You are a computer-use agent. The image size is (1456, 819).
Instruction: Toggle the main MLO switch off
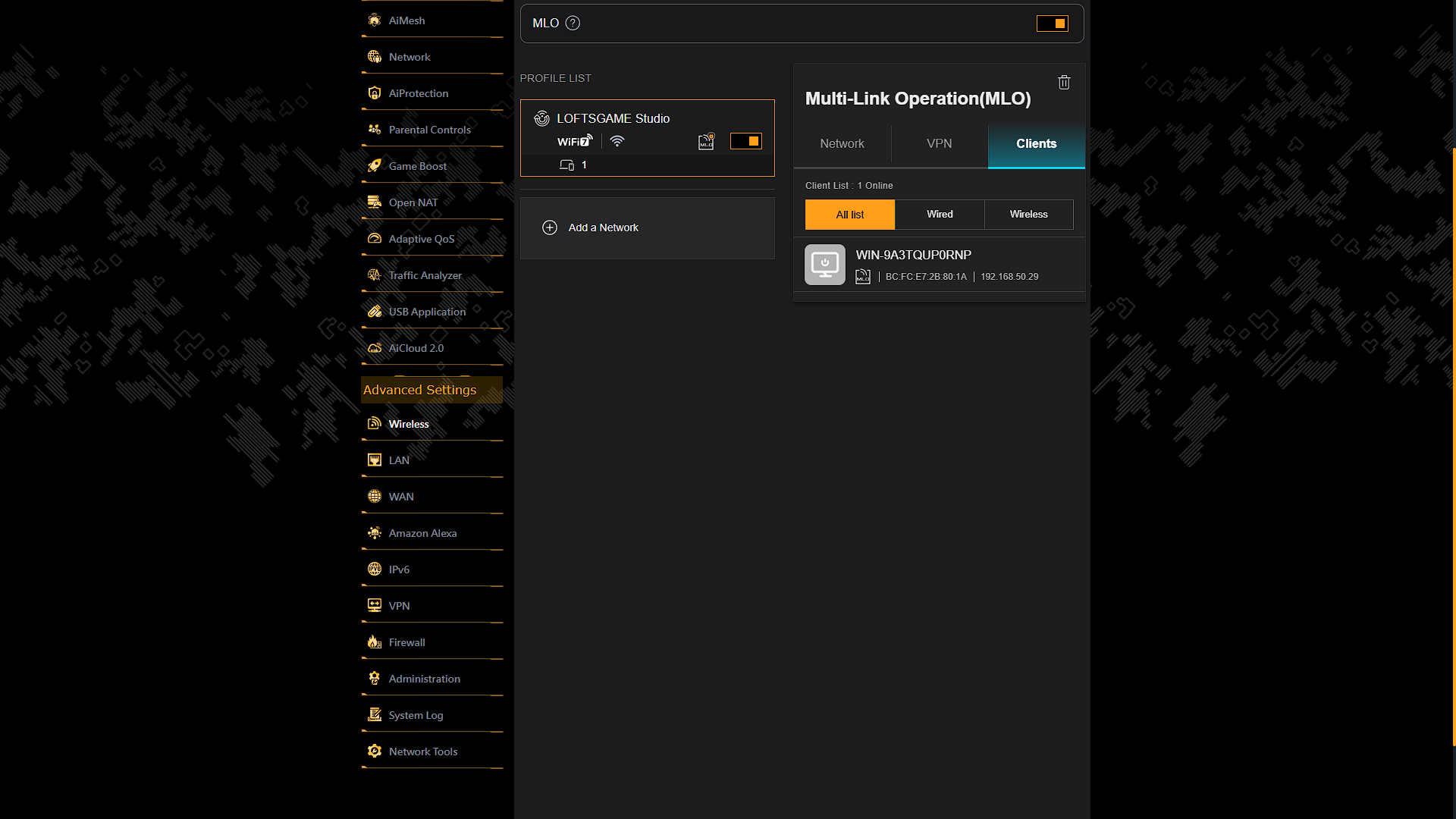(1053, 24)
